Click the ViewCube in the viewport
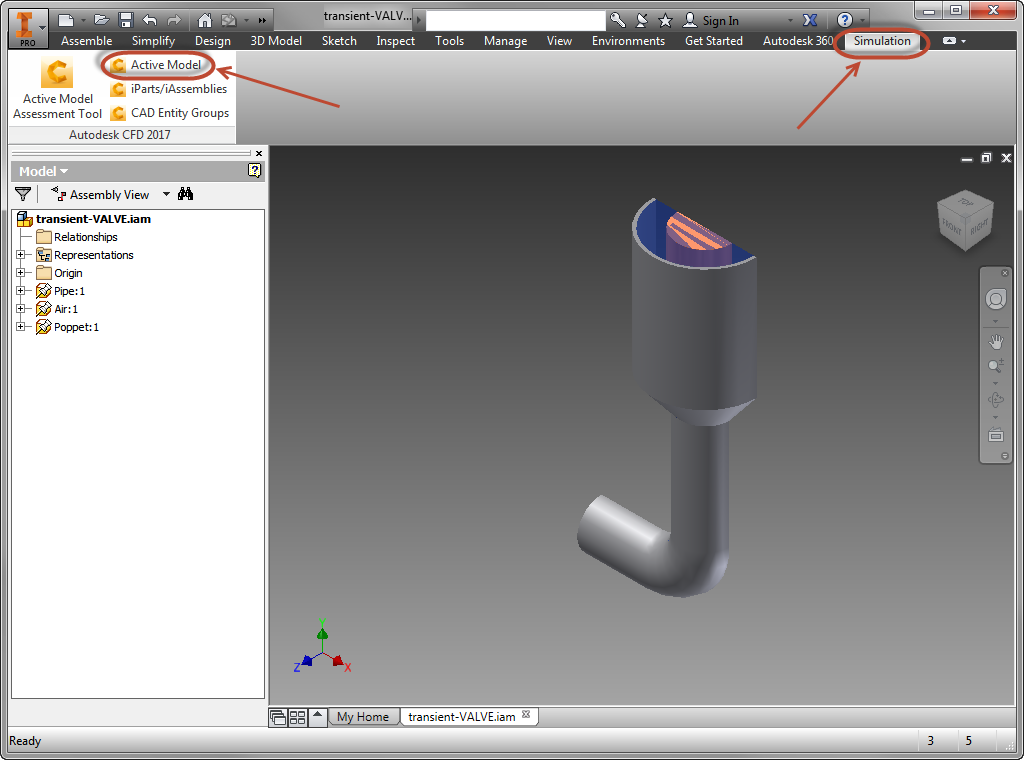1024x760 pixels. [x=965, y=221]
